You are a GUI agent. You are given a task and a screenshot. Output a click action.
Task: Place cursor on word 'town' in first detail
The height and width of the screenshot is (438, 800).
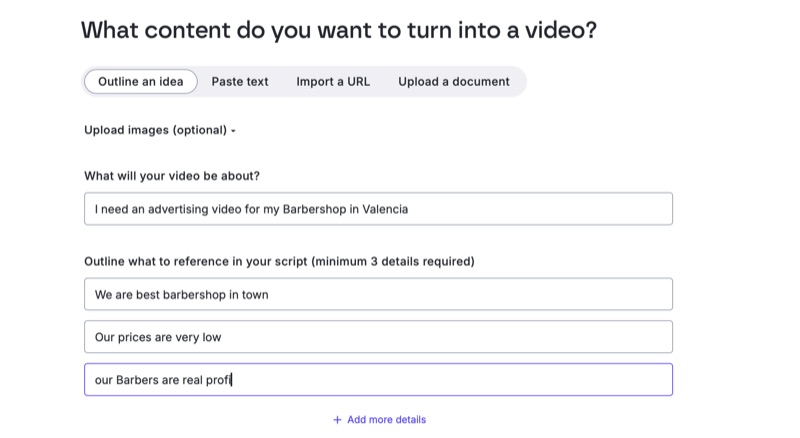tap(255, 294)
